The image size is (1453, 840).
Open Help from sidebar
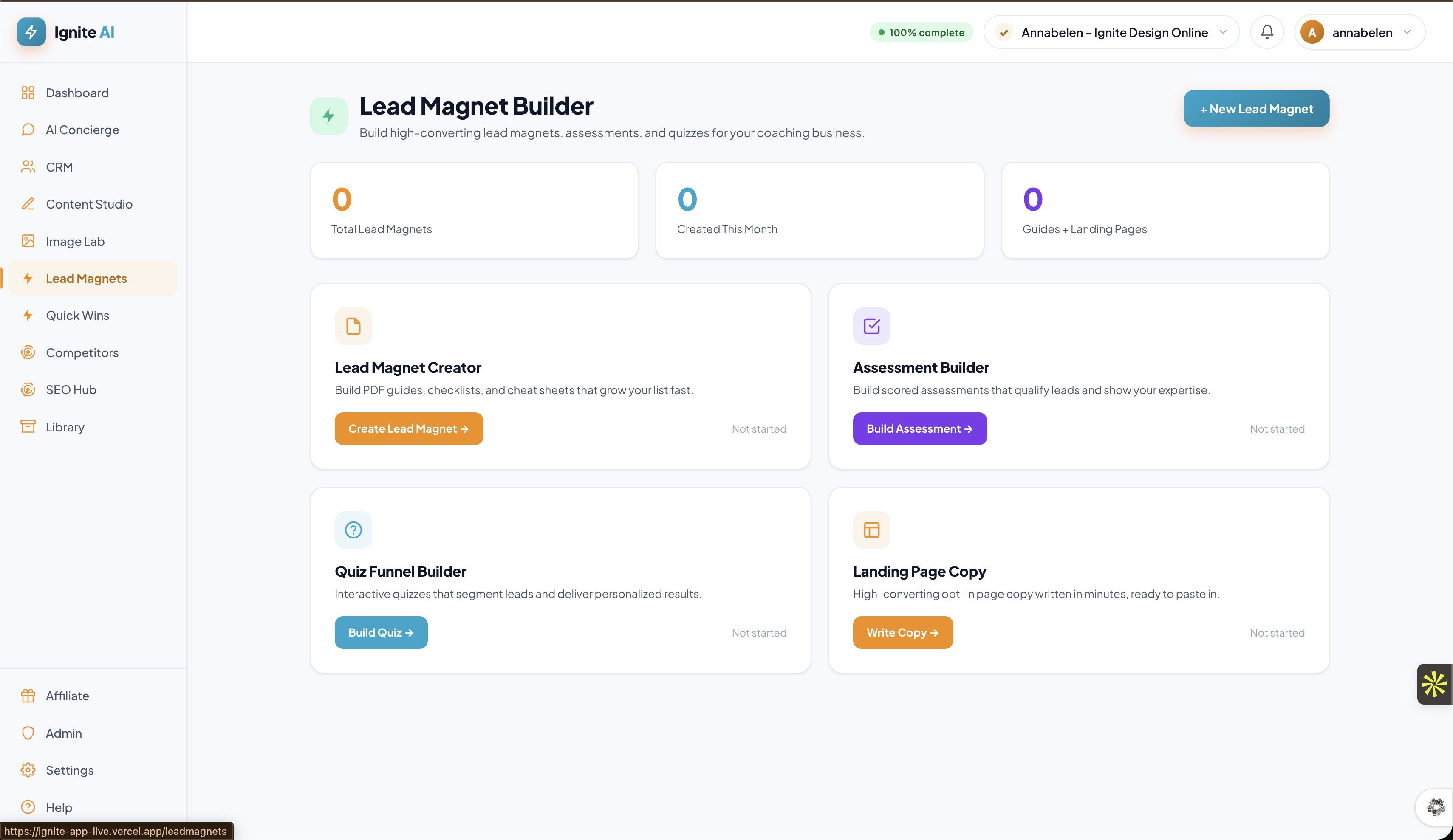pyautogui.click(x=93, y=807)
